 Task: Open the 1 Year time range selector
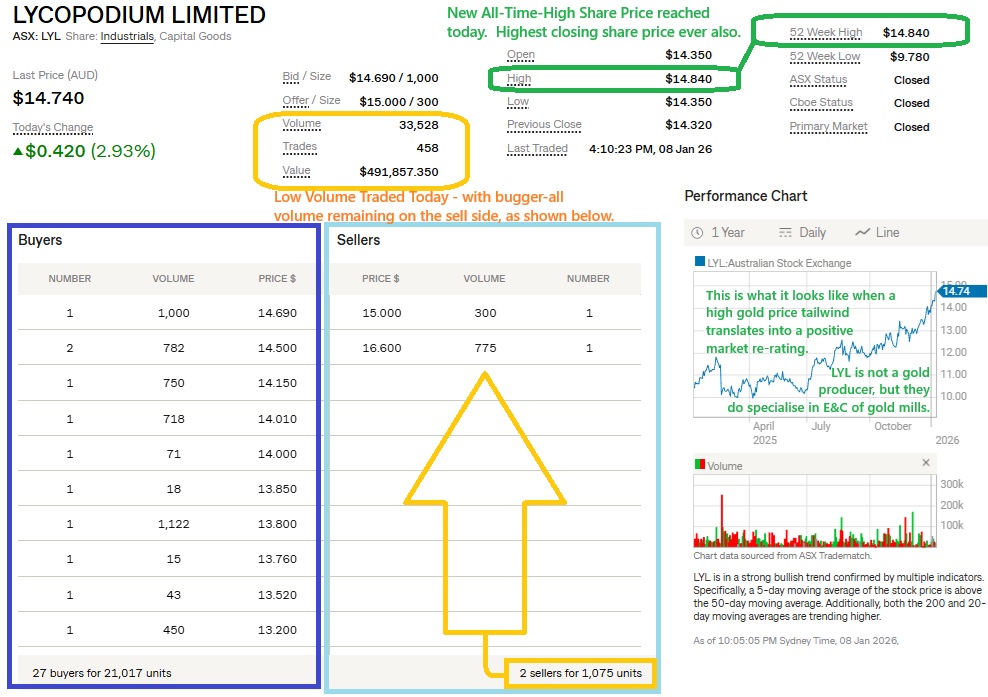click(x=719, y=232)
